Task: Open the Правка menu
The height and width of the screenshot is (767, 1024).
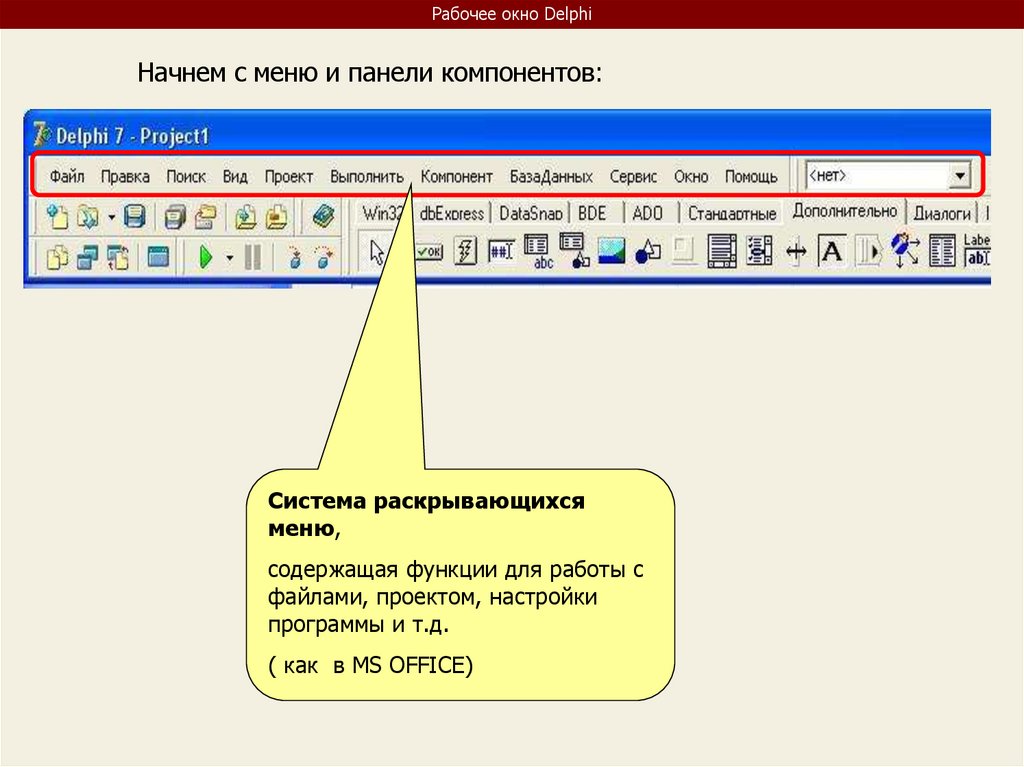Action: [125, 176]
